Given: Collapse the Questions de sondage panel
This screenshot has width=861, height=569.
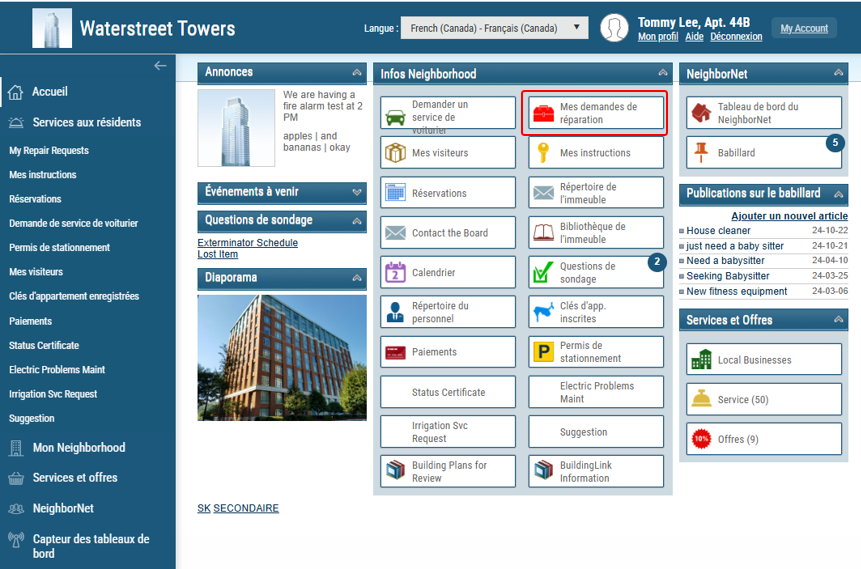Looking at the screenshot, I should [x=357, y=221].
